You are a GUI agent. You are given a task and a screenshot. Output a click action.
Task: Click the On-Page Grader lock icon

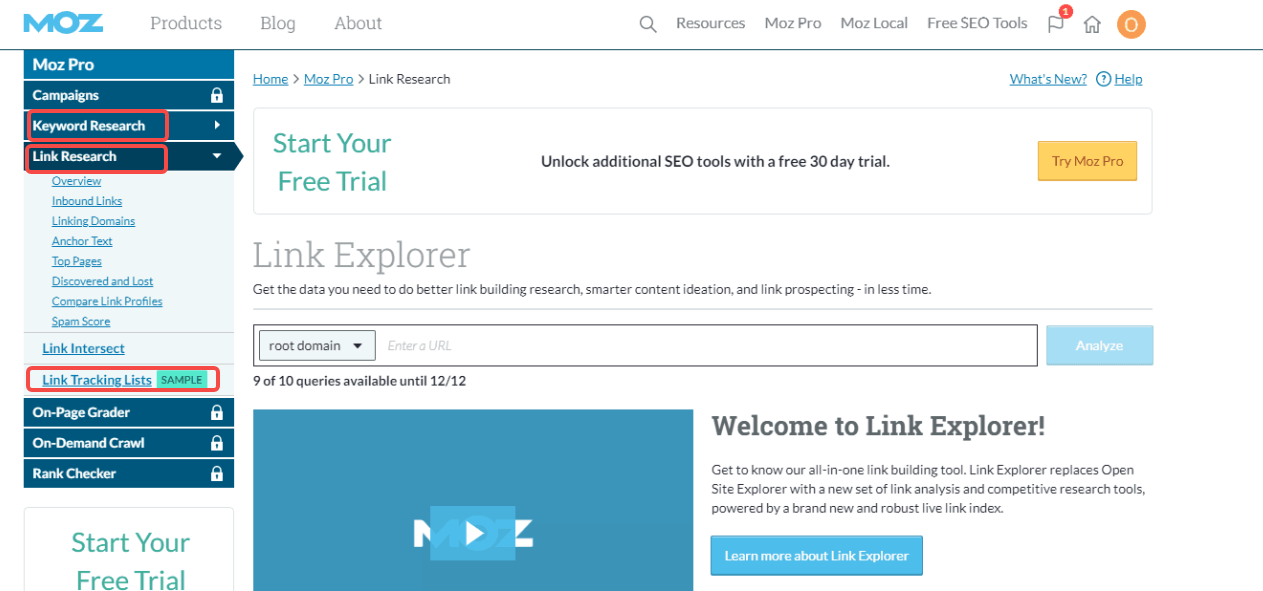216,412
